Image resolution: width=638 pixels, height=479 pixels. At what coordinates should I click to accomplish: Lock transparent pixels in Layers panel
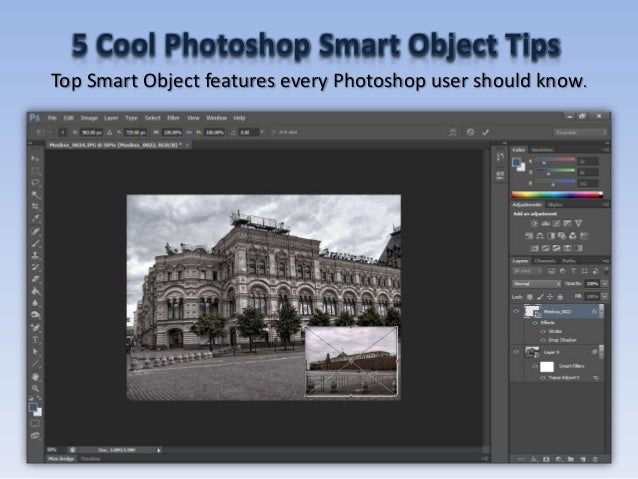530,297
